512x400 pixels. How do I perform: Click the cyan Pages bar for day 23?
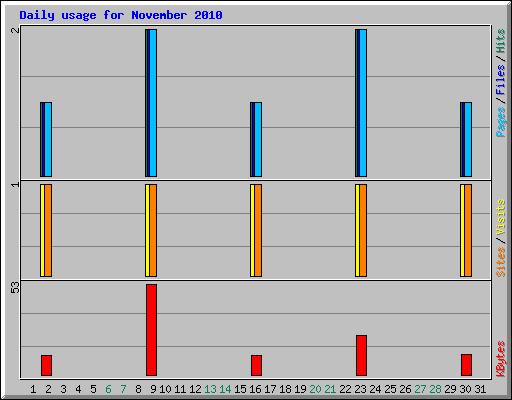(363, 103)
